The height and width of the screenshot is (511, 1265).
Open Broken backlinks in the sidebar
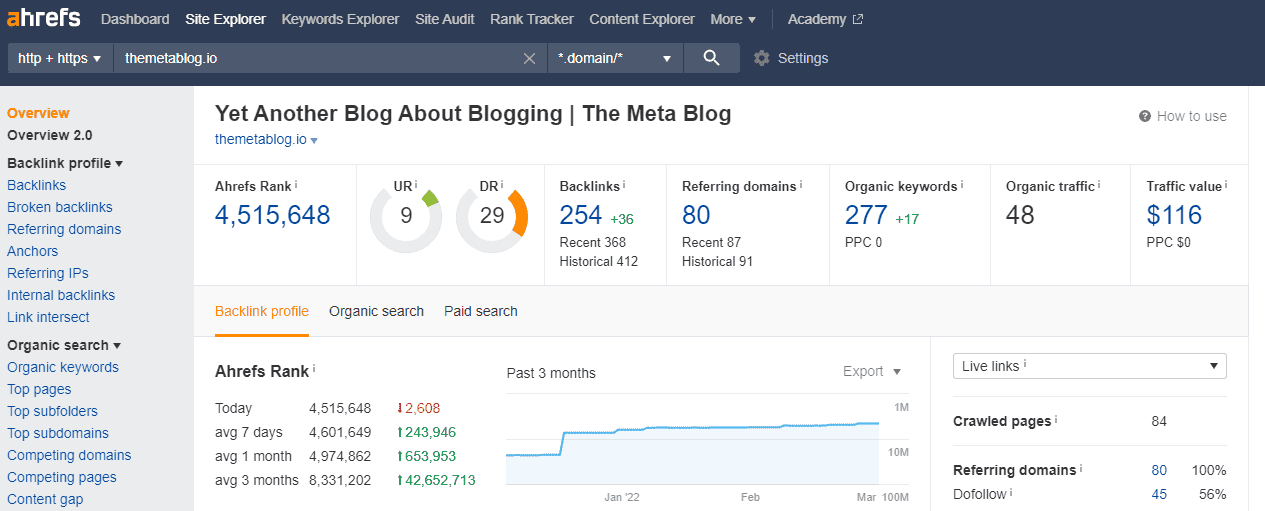[x=60, y=207]
